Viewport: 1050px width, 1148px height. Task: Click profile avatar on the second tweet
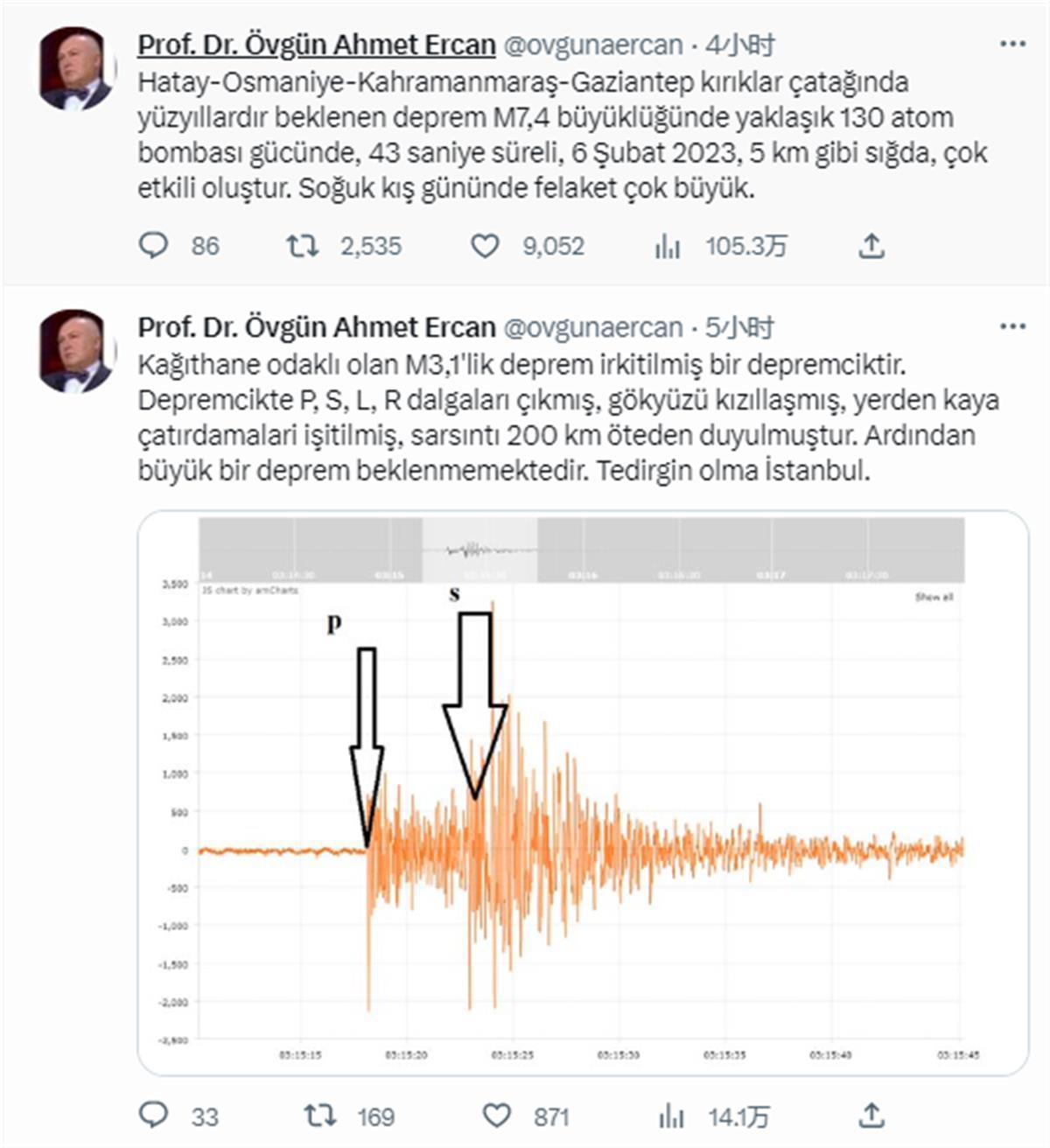point(77,350)
